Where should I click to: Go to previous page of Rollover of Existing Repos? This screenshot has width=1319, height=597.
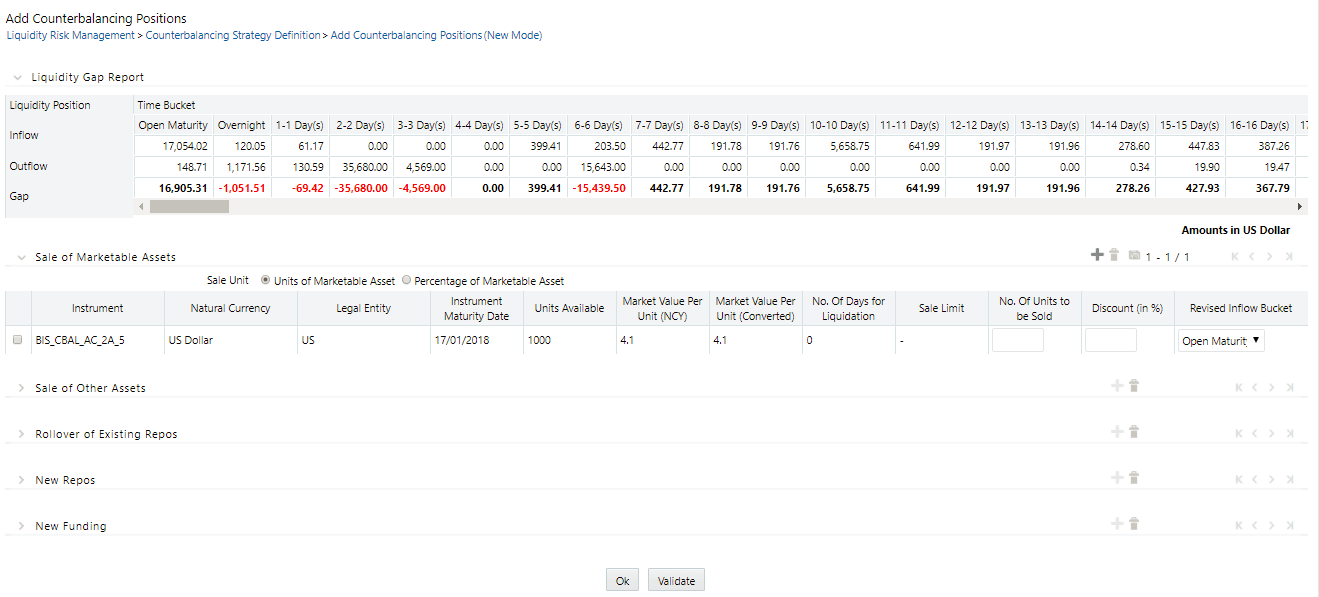pos(1254,434)
